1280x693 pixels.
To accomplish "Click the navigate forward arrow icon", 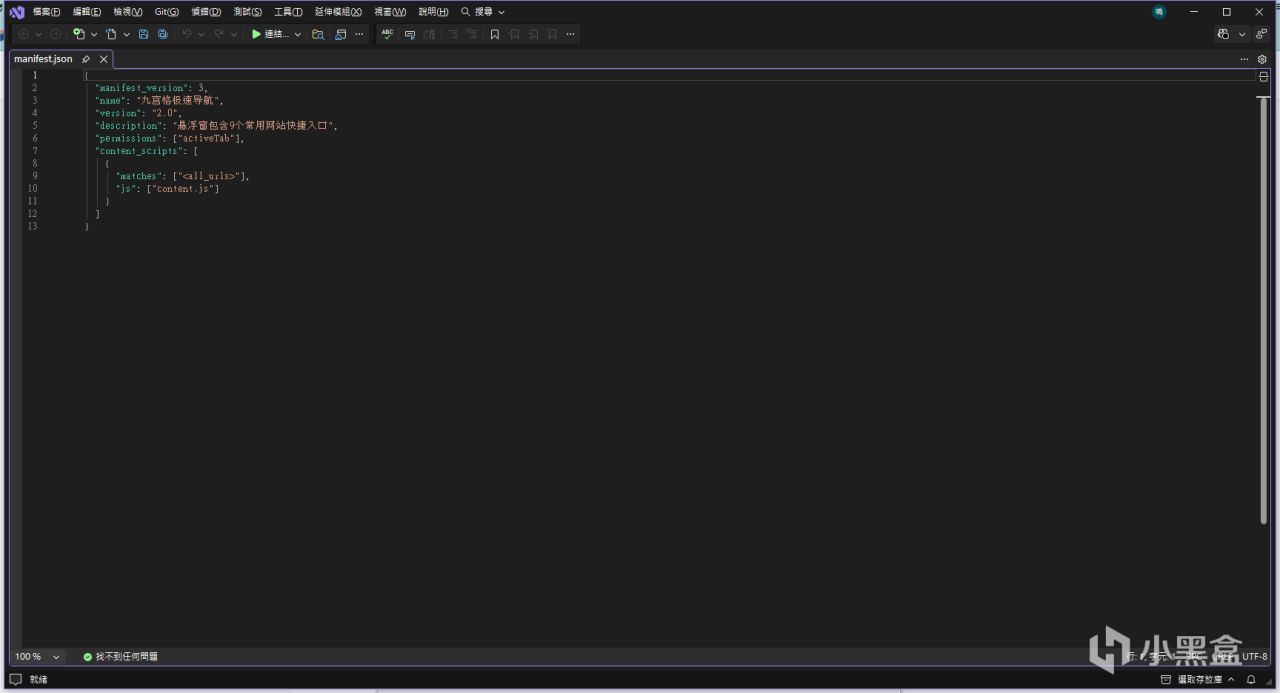I will pos(55,34).
